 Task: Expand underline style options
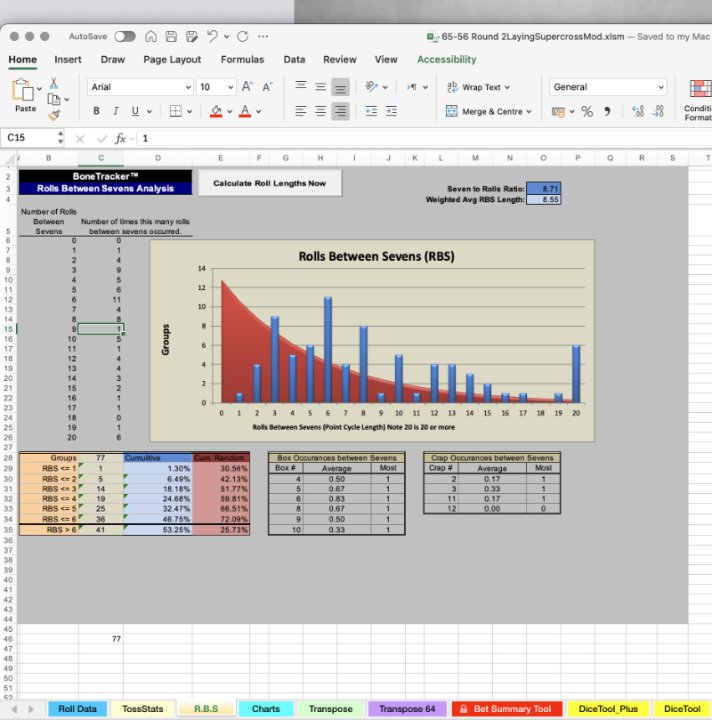(x=149, y=112)
